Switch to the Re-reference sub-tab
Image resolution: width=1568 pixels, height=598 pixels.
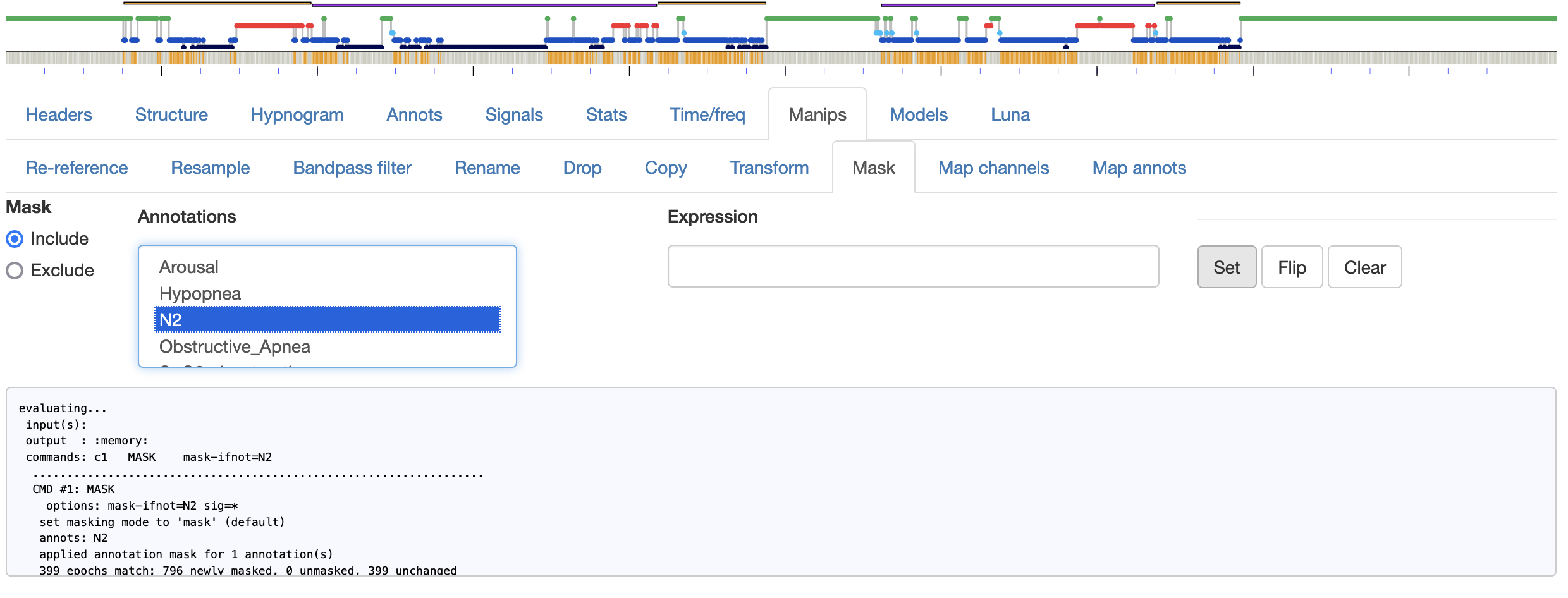(77, 168)
